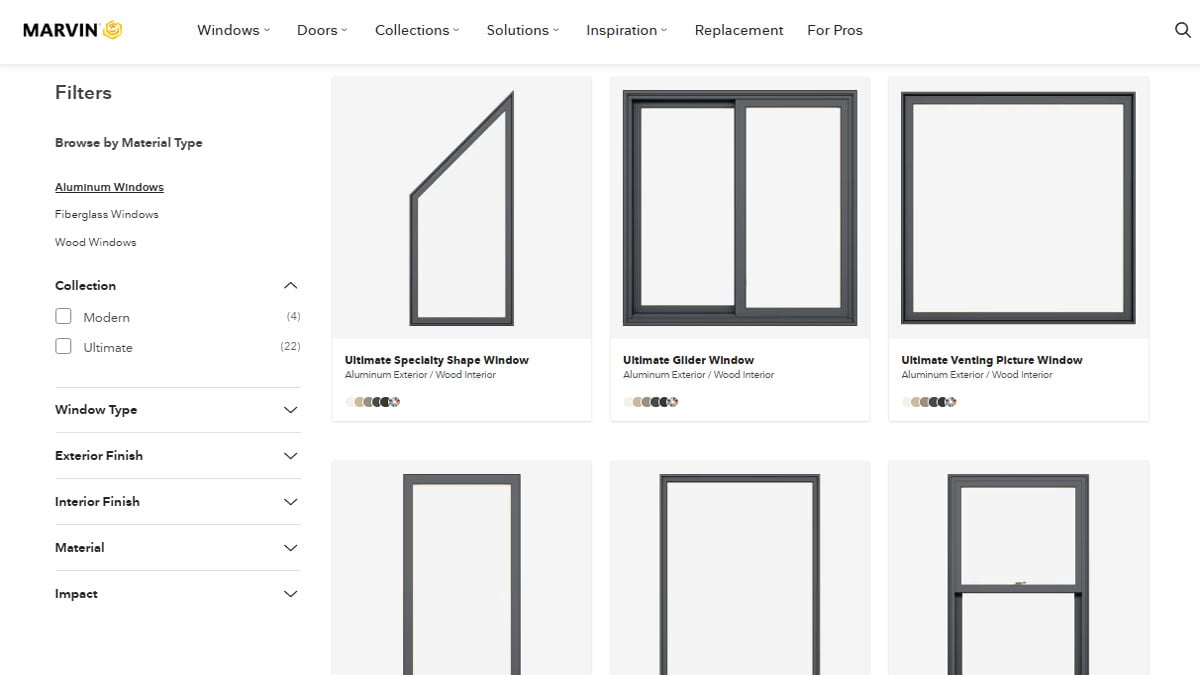Click the Ultimate Glider Window title link
Screen dimensions: 1200x675
pyautogui.click(x=688, y=360)
